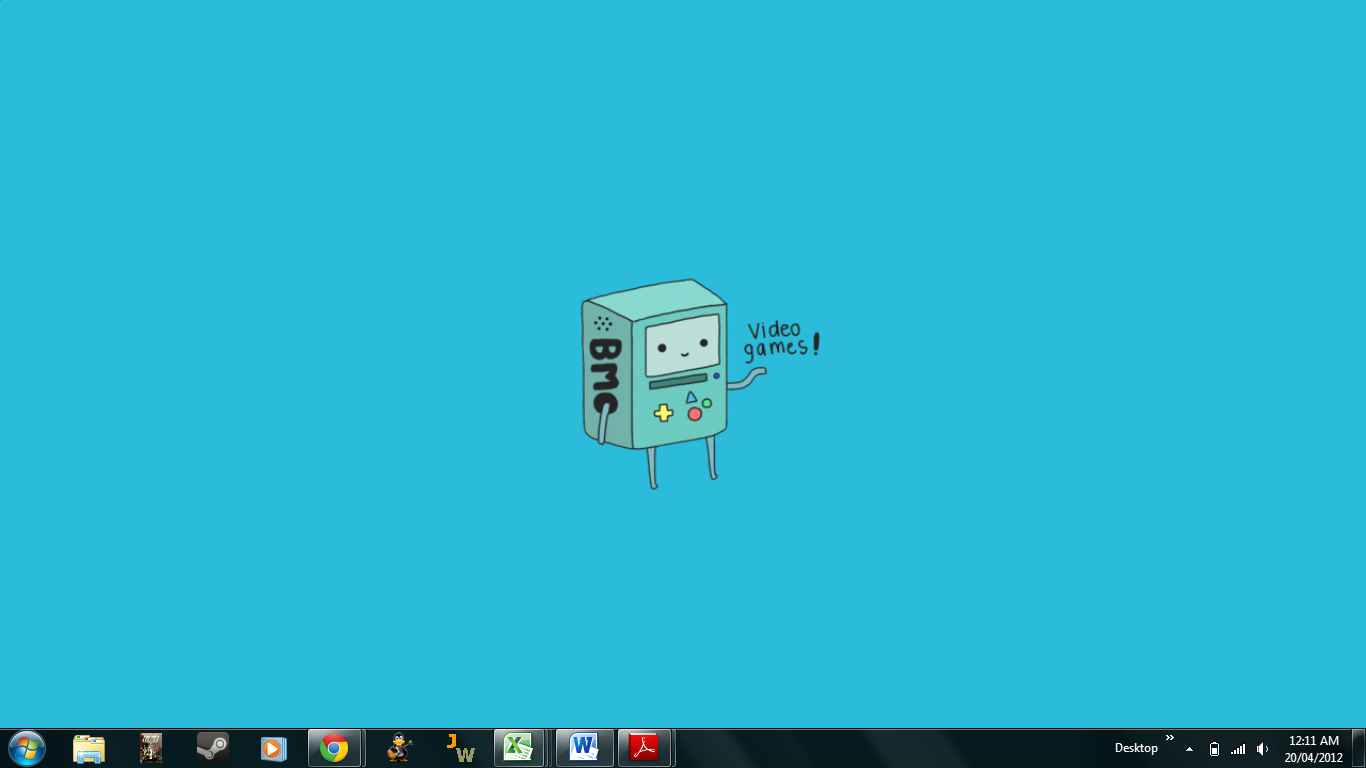Open the penguin-with-guitar taskbar app
1366x768 pixels.
click(400, 748)
